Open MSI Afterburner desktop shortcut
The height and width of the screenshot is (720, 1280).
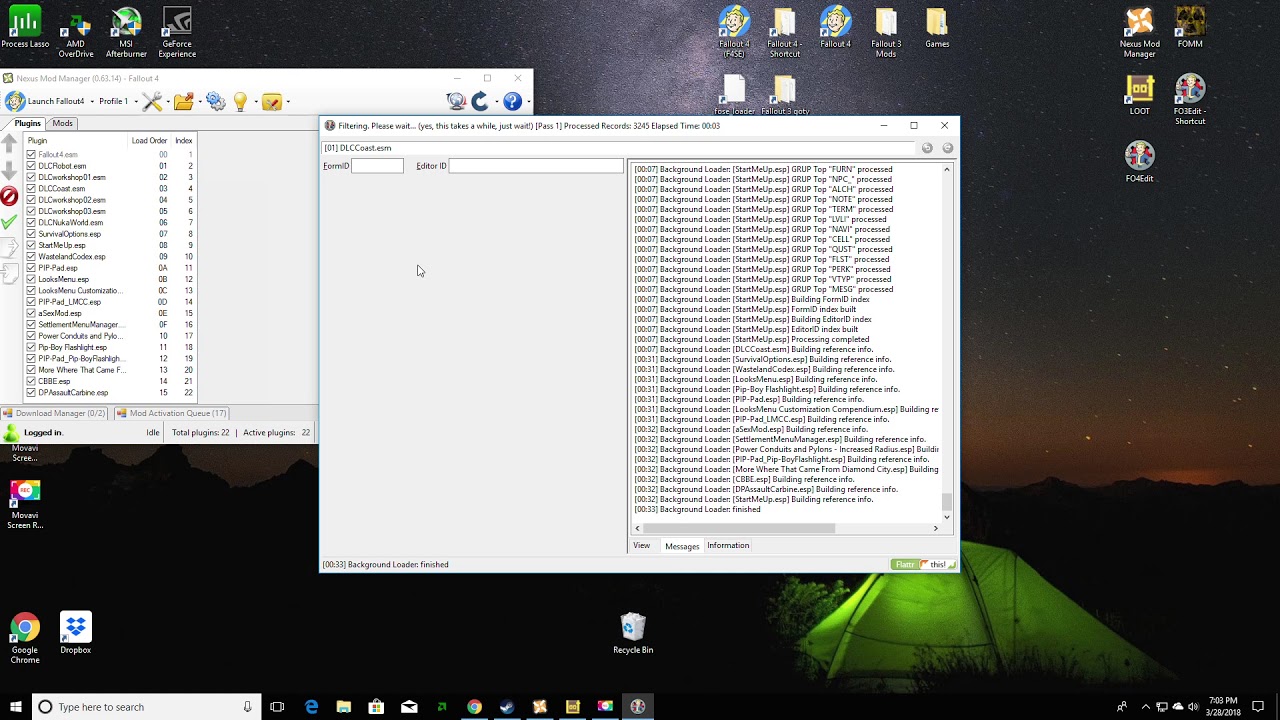point(126,33)
